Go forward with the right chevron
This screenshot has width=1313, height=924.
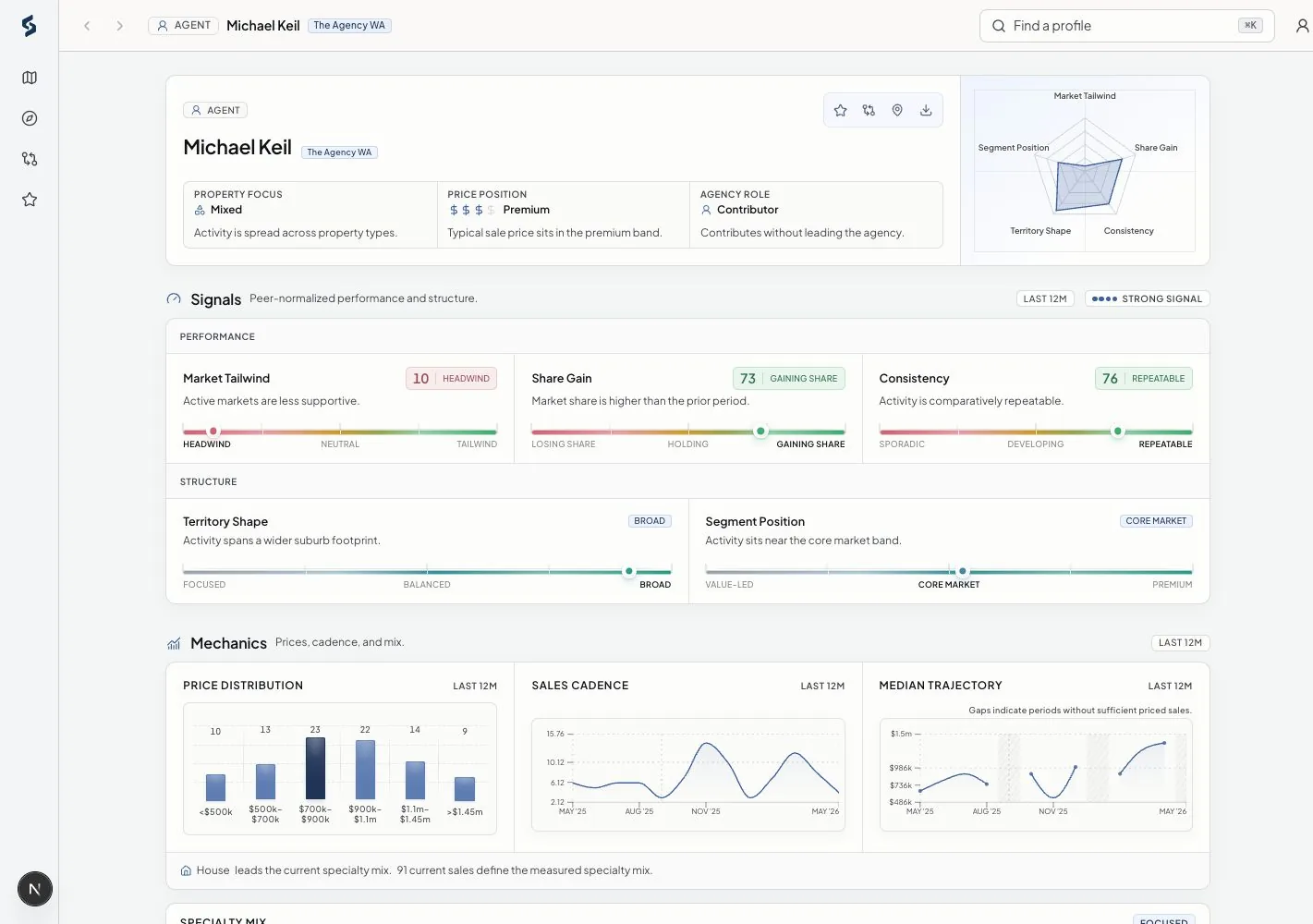119,26
